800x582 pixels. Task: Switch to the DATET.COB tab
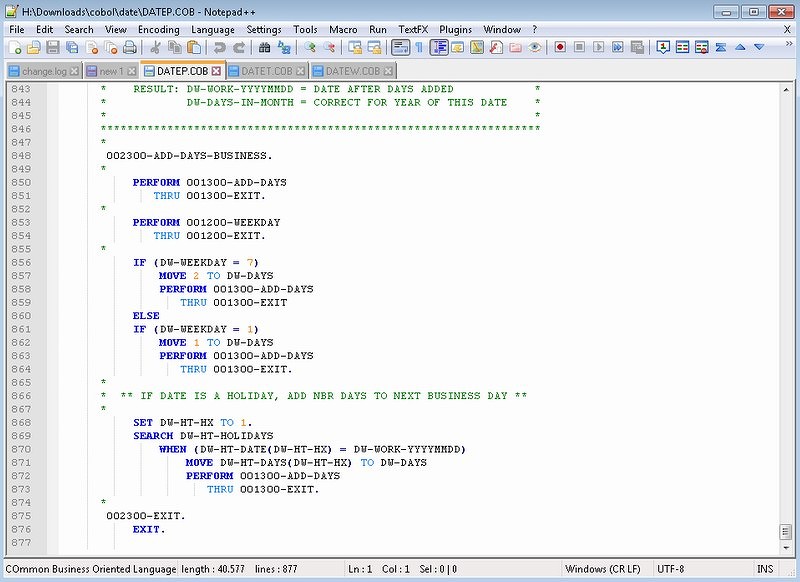(267, 71)
